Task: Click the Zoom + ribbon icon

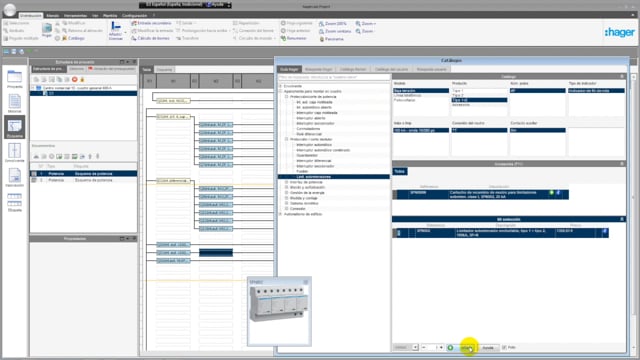Action: click(366, 24)
